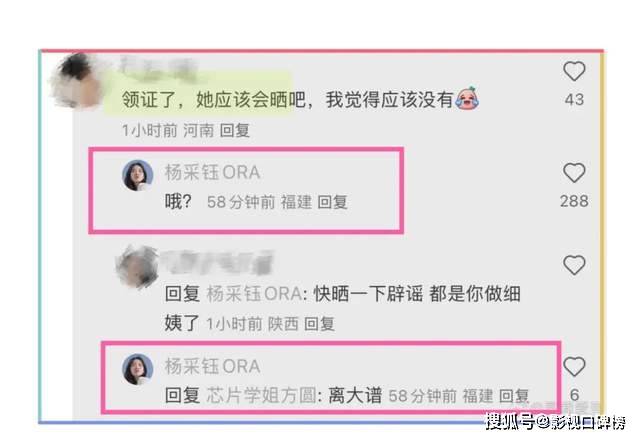
Task: Click 回复 next to 58分钟前 福建 in 哦? reply
Action: pyautogui.click(x=332, y=202)
